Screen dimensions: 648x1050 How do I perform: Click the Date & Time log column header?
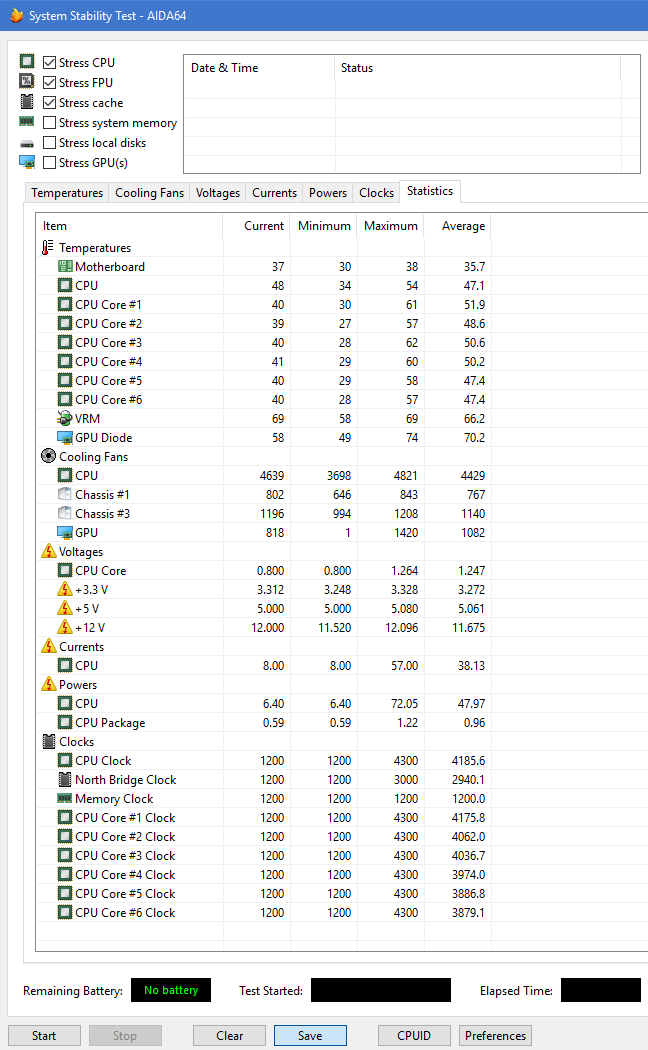259,68
